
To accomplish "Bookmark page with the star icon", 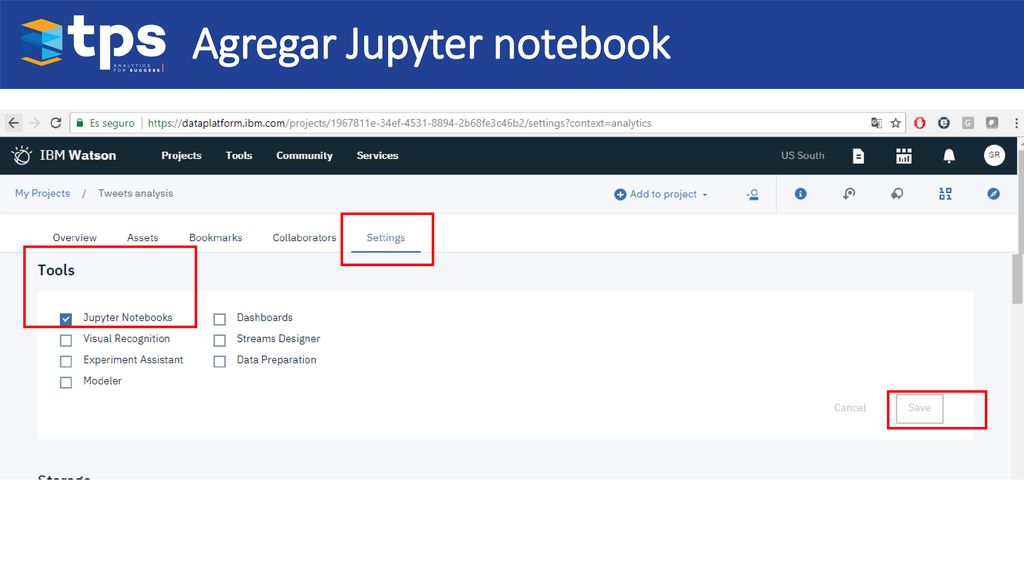I will pos(895,123).
